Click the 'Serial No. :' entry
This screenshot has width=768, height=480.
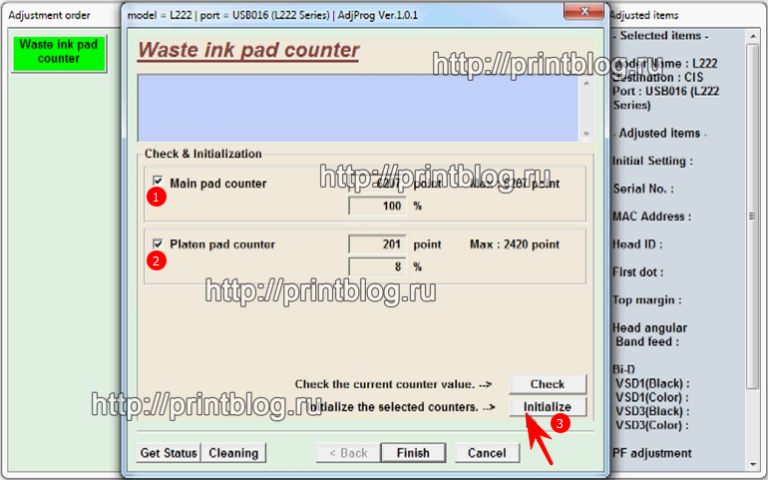pyautogui.click(x=644, y=189)
